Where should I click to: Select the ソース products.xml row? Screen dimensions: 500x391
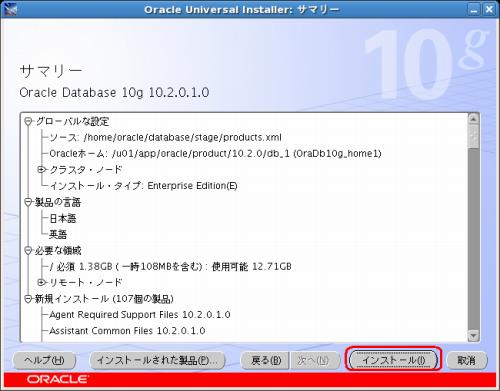(165, 137)
